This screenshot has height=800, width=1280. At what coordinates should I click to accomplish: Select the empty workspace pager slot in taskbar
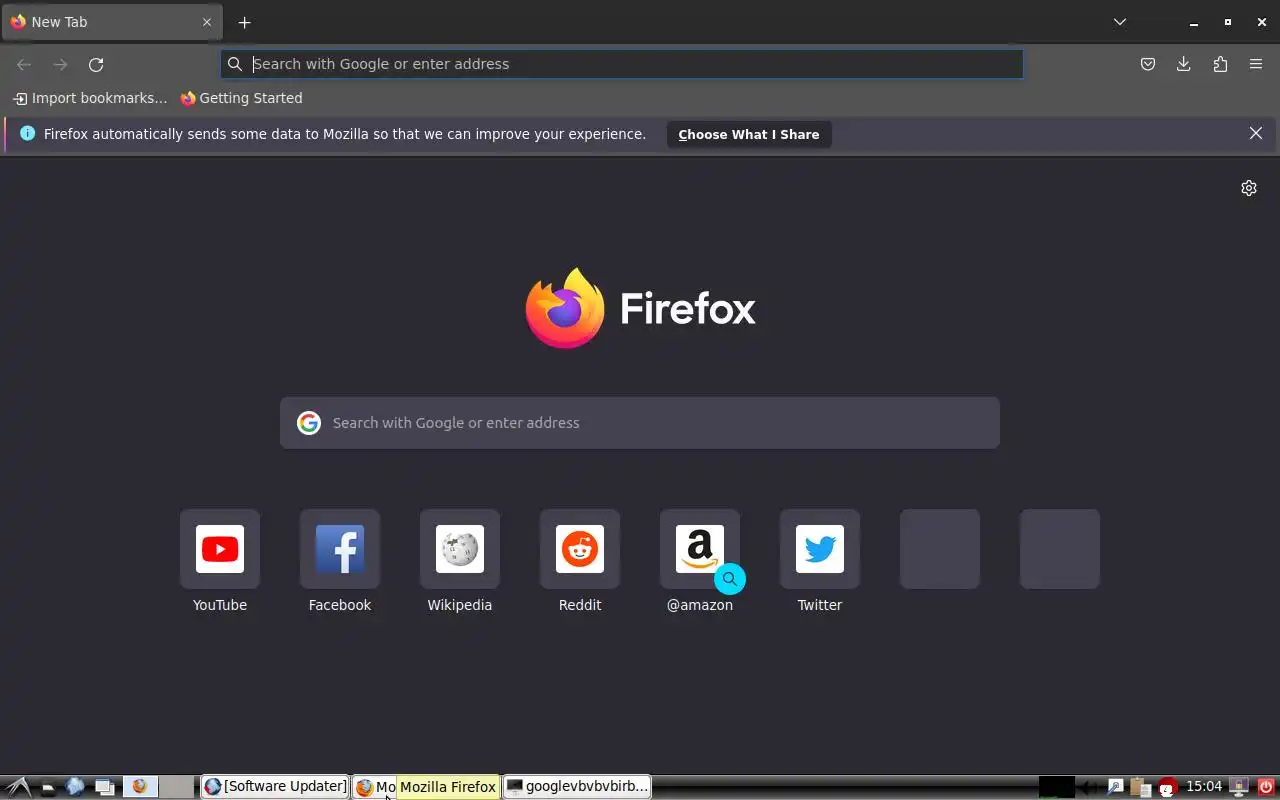tap(178, 787)
